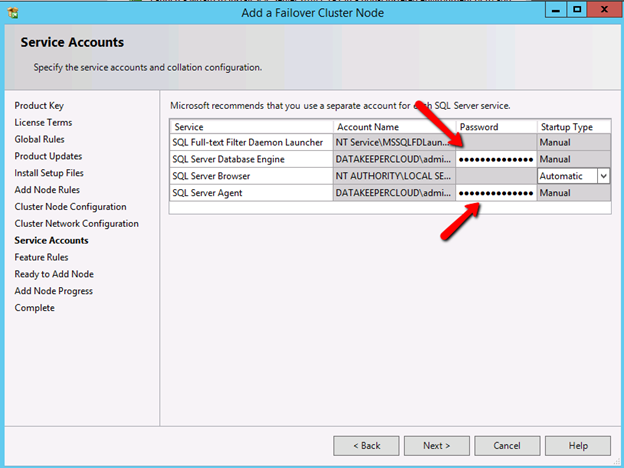Click the Database Engine password field
624x468 pixels.
point(495,160)
